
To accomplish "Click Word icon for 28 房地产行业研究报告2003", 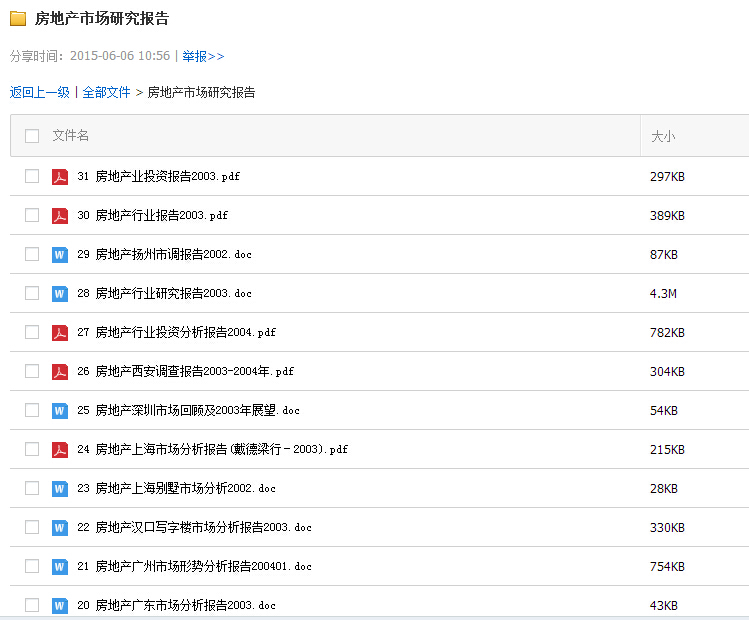I will (60, 294).
